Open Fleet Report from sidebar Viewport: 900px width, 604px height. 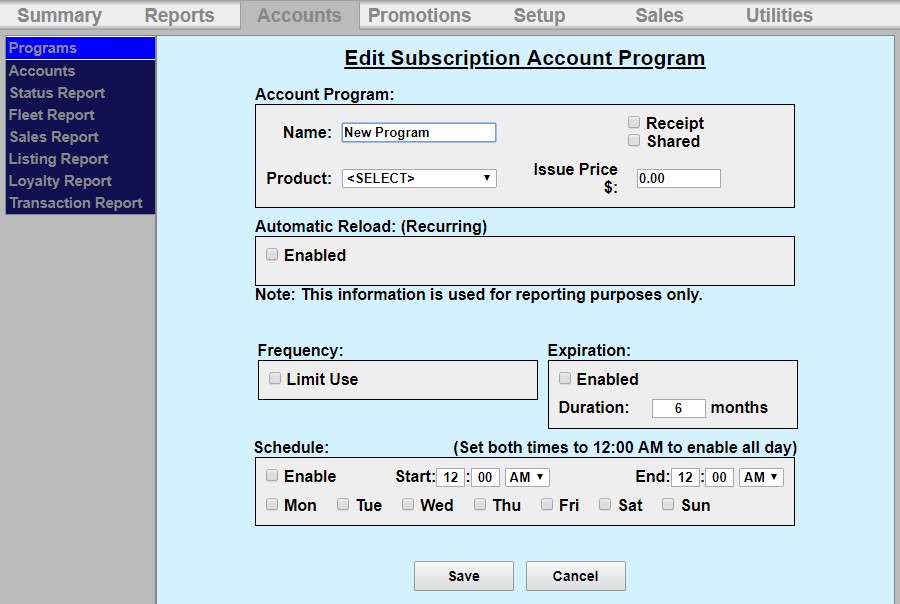click(x=52, y=115)
